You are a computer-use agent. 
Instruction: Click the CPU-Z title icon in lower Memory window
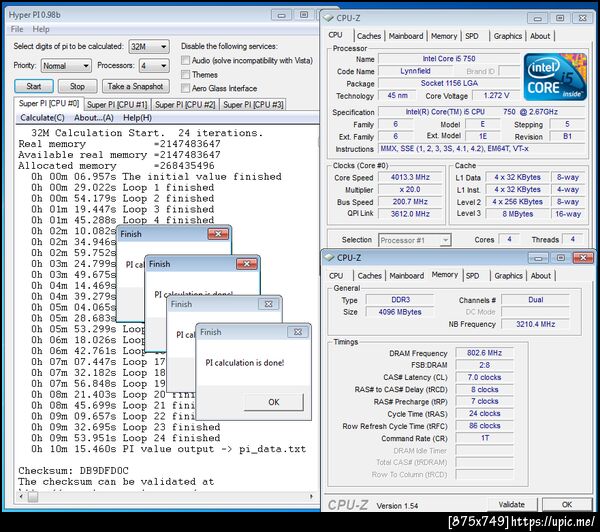pos(329,257)
